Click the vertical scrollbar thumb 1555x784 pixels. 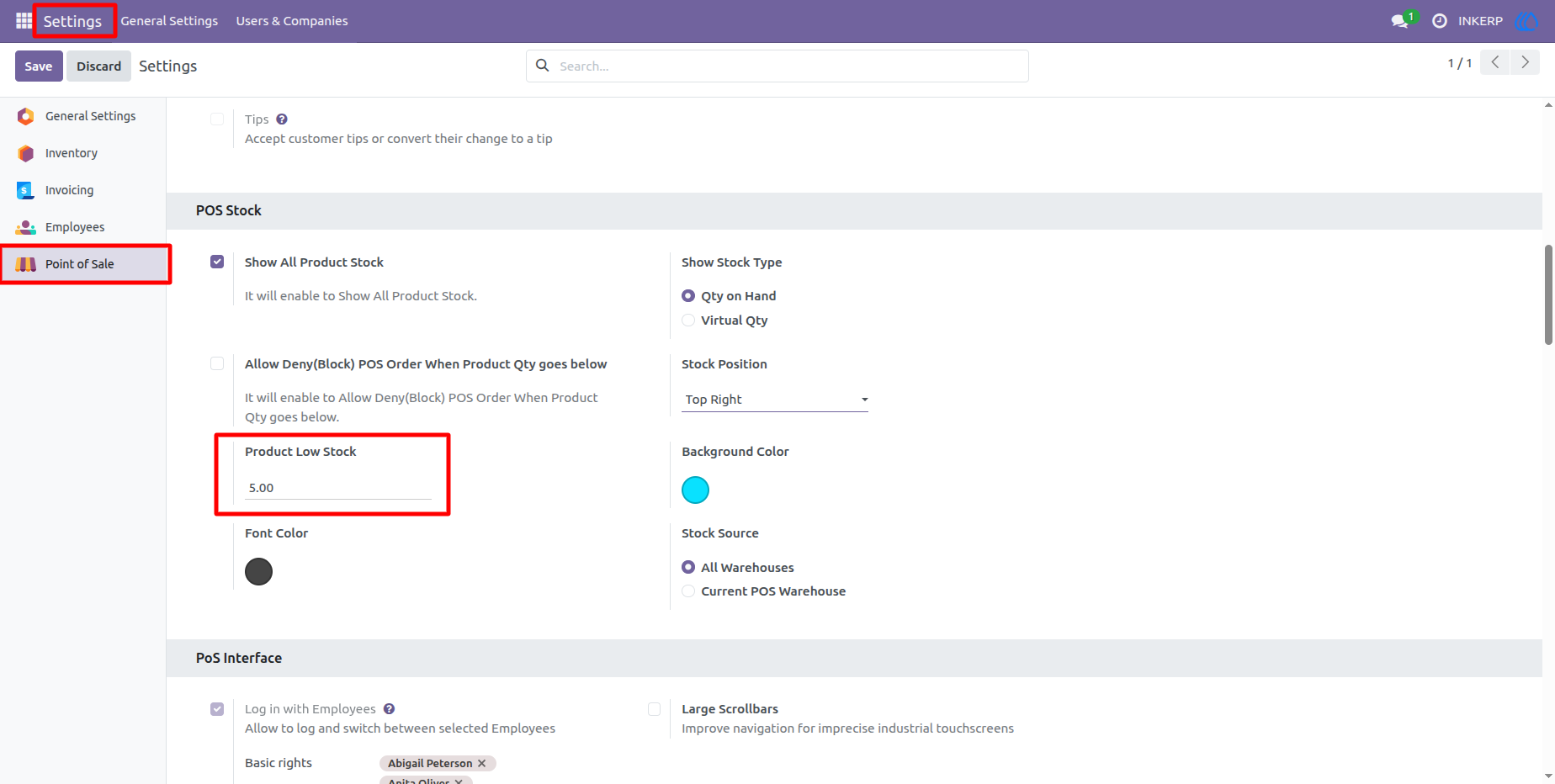[1548, 294]
